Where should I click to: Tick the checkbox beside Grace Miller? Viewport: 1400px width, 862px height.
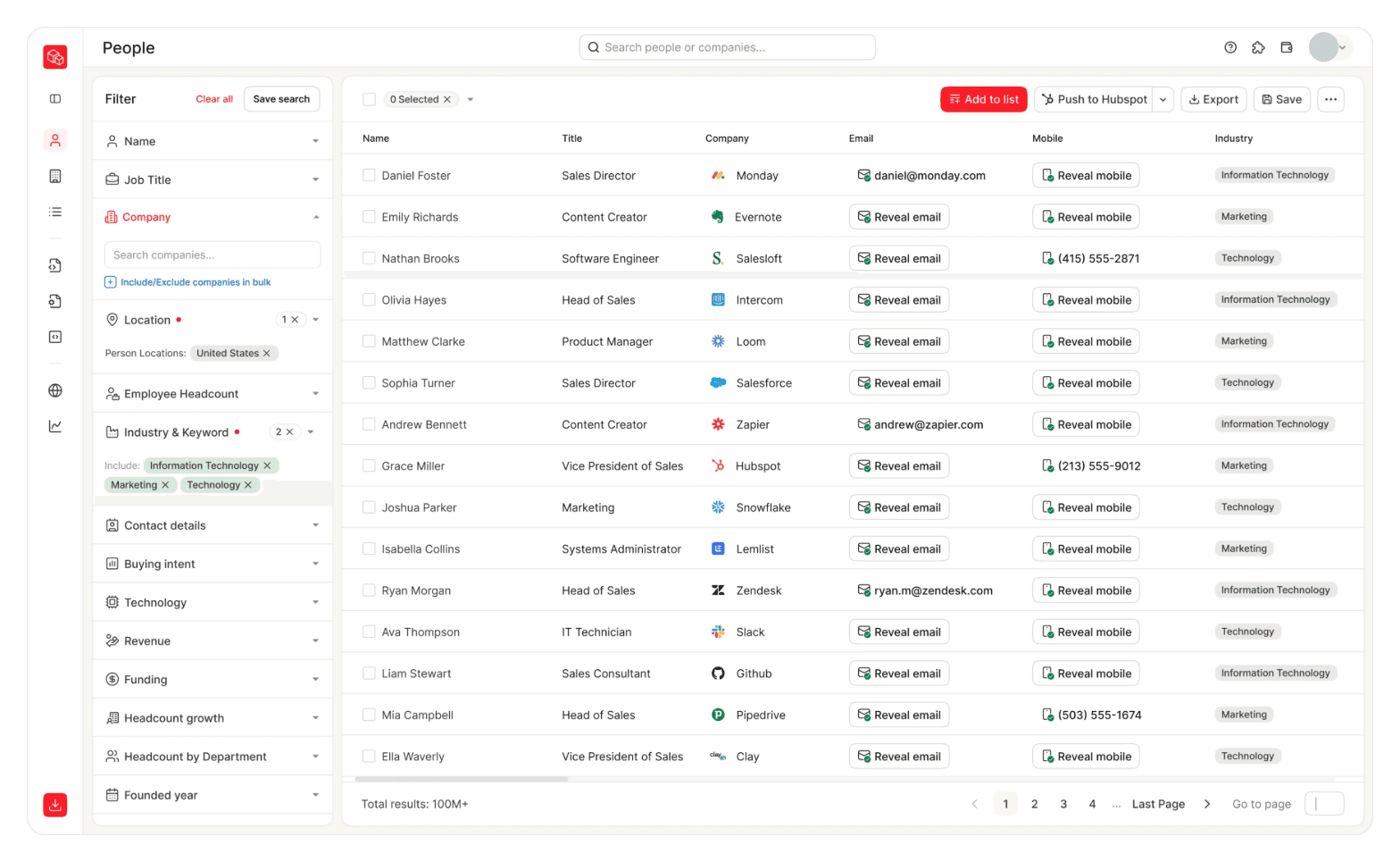369,465
